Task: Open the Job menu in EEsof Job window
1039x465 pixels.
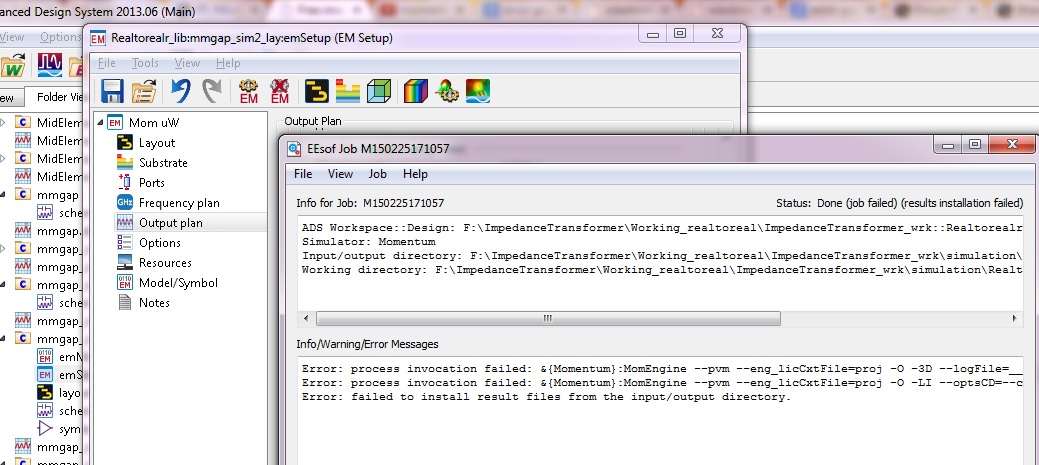Action: tap(378, 174)
